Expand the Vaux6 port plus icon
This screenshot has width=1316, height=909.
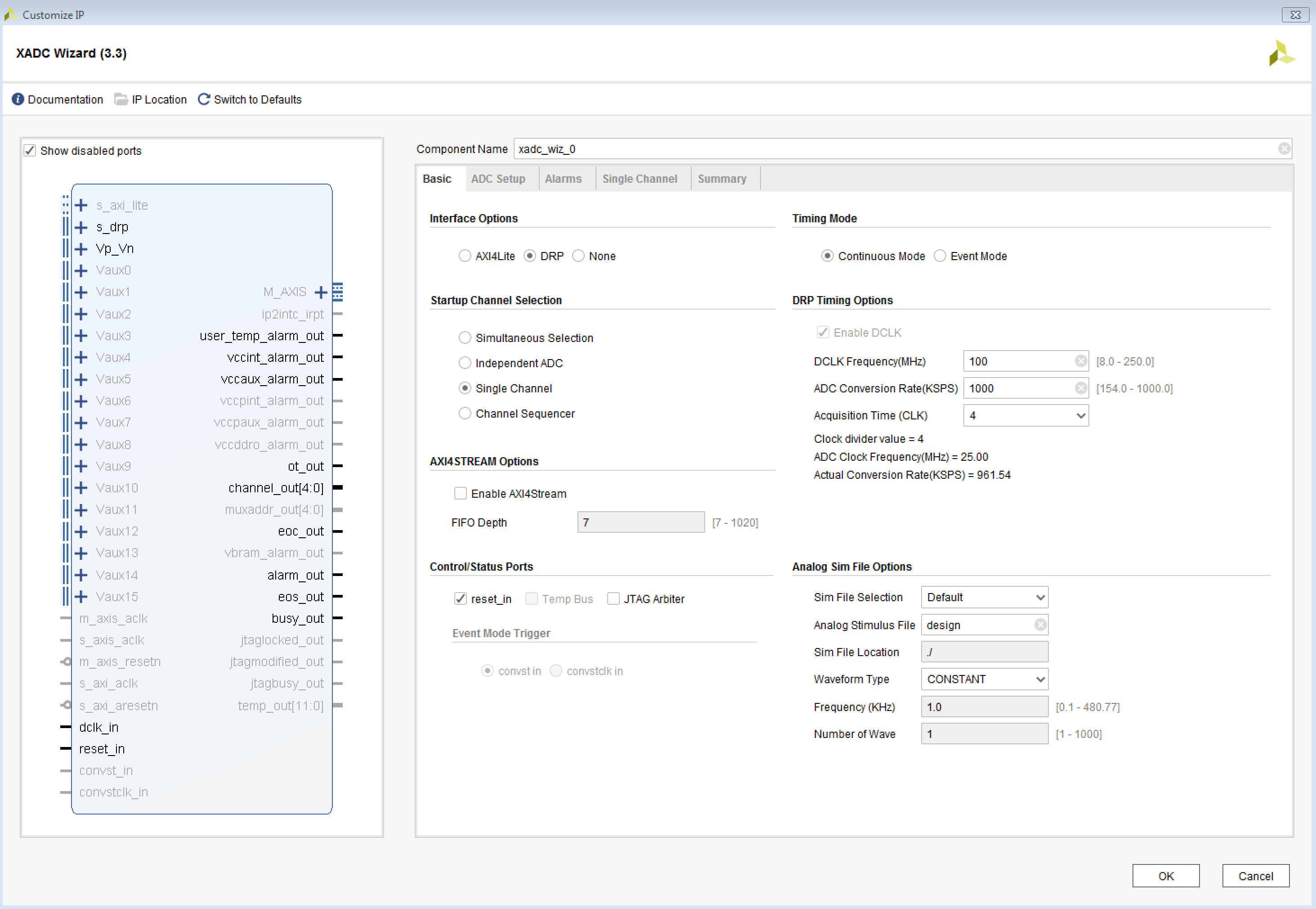pyautogui.click(x=81, y=401)
